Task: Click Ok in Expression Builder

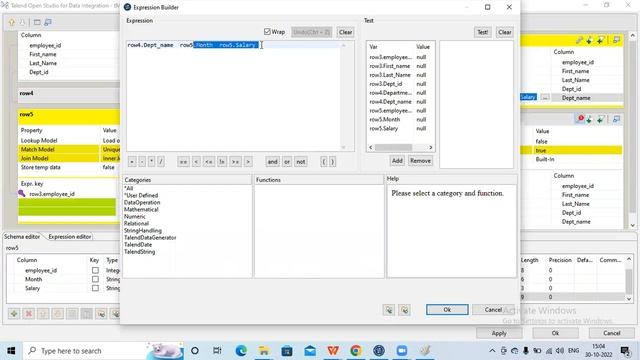Action: point(447,310)
